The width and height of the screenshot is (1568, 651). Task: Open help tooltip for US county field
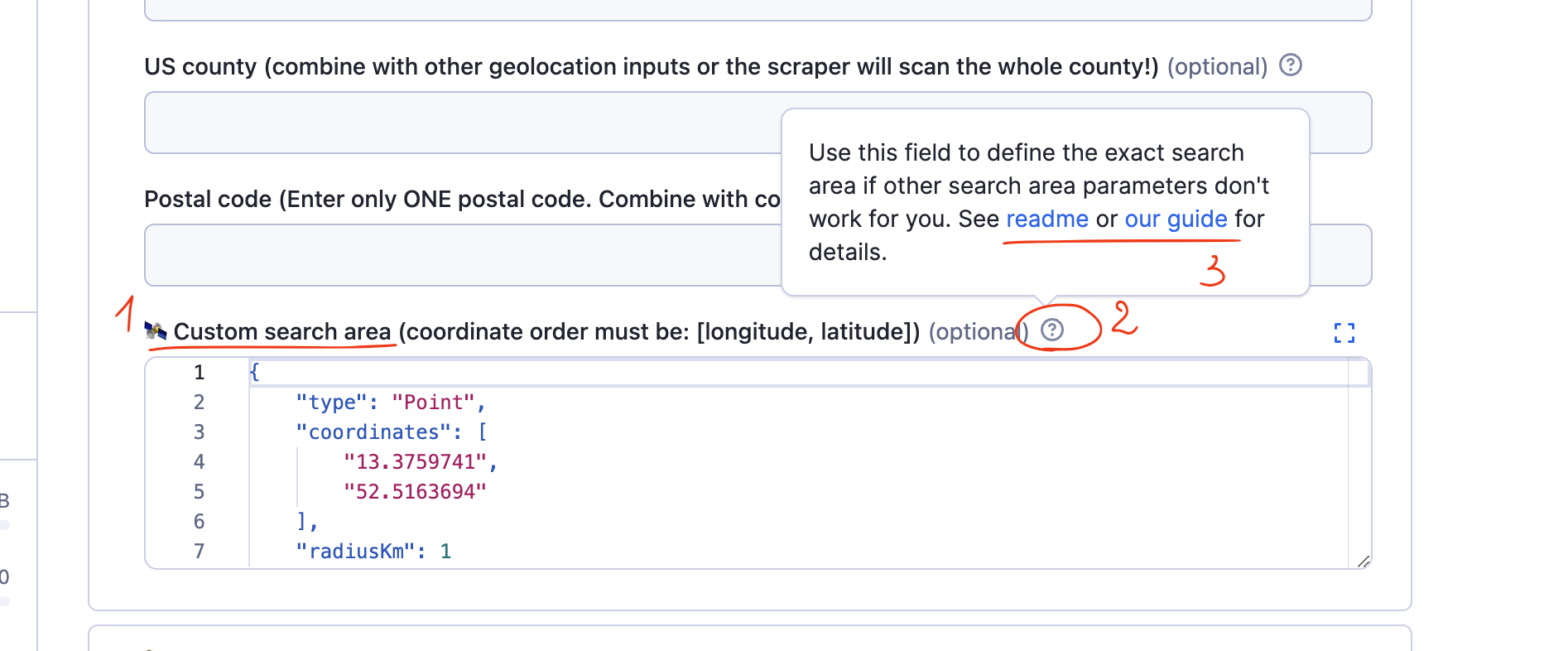click(1292, 65)
